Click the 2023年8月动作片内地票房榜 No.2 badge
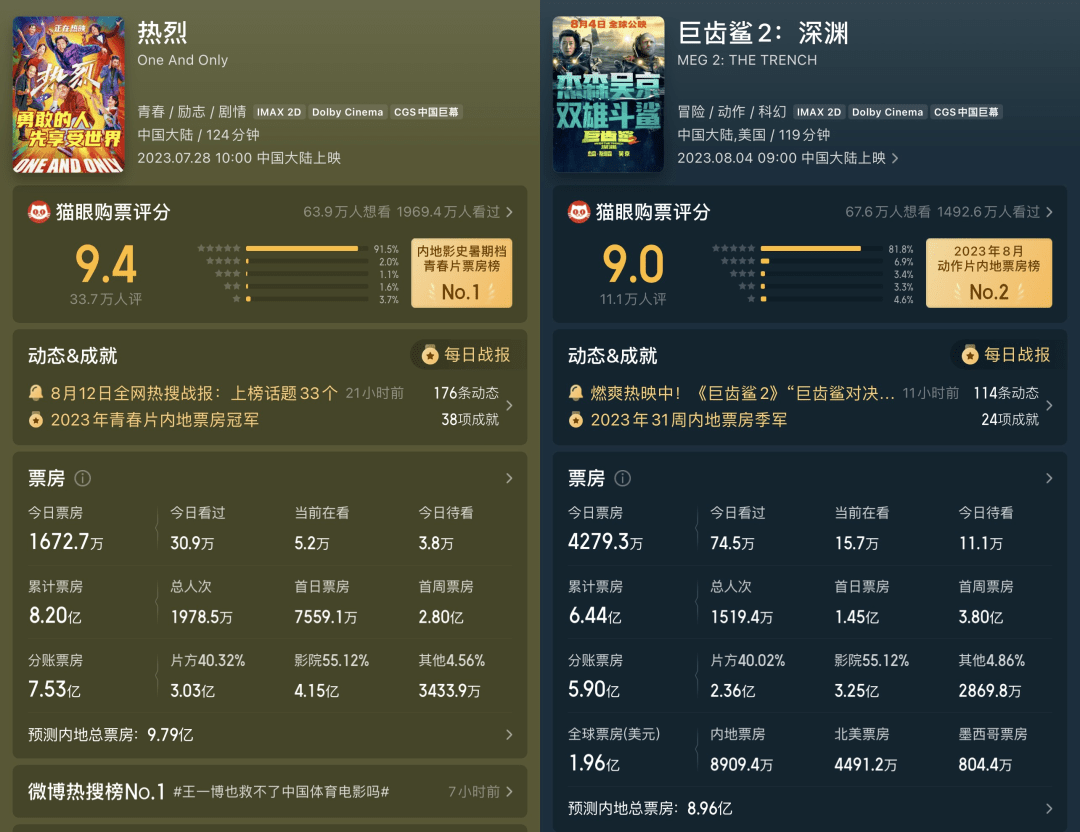Screen dimensions: 1080x832 (x=988, y=273)
